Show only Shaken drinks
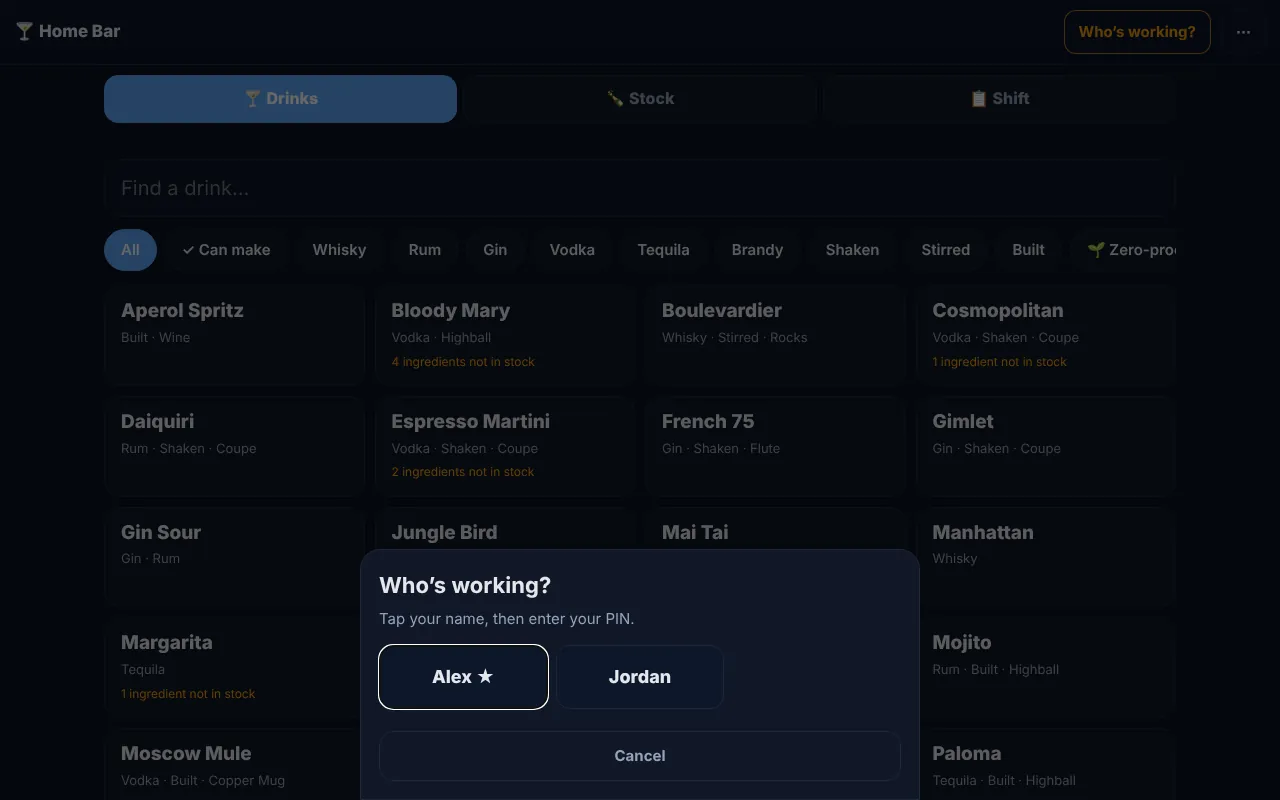Image resolution: width=1280 pixels, height=800 pixels. pos(852,250)
